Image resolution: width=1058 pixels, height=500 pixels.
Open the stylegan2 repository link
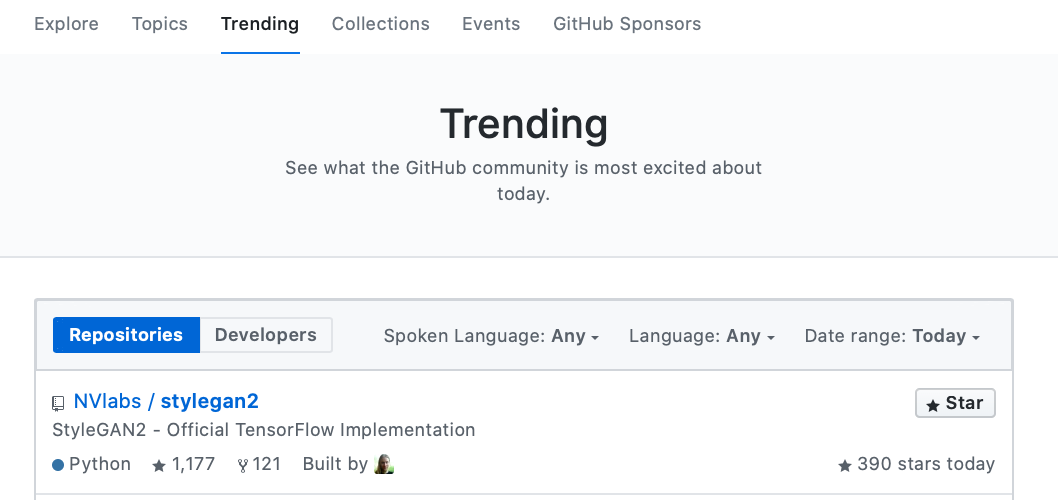(x=210, y=401)
